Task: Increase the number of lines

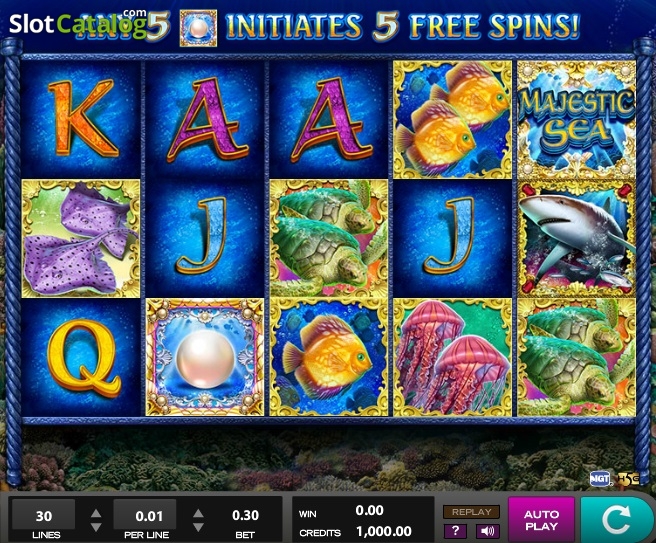Action: tap(96, 513)
